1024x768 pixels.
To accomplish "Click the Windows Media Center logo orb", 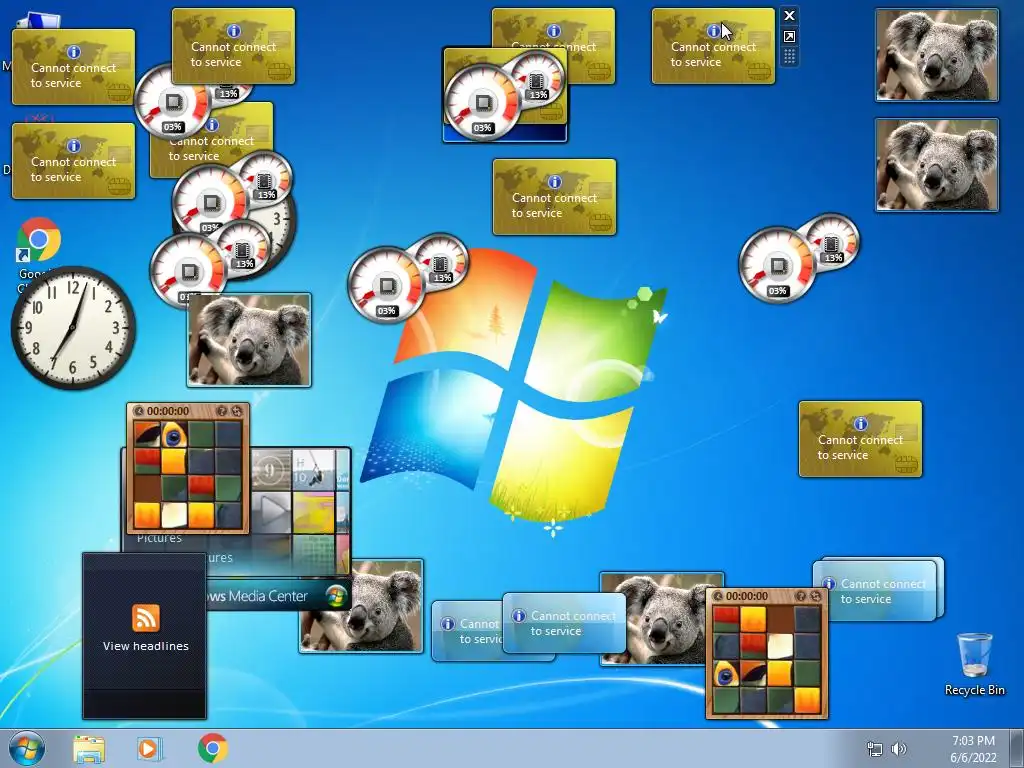I will [336, 596].
